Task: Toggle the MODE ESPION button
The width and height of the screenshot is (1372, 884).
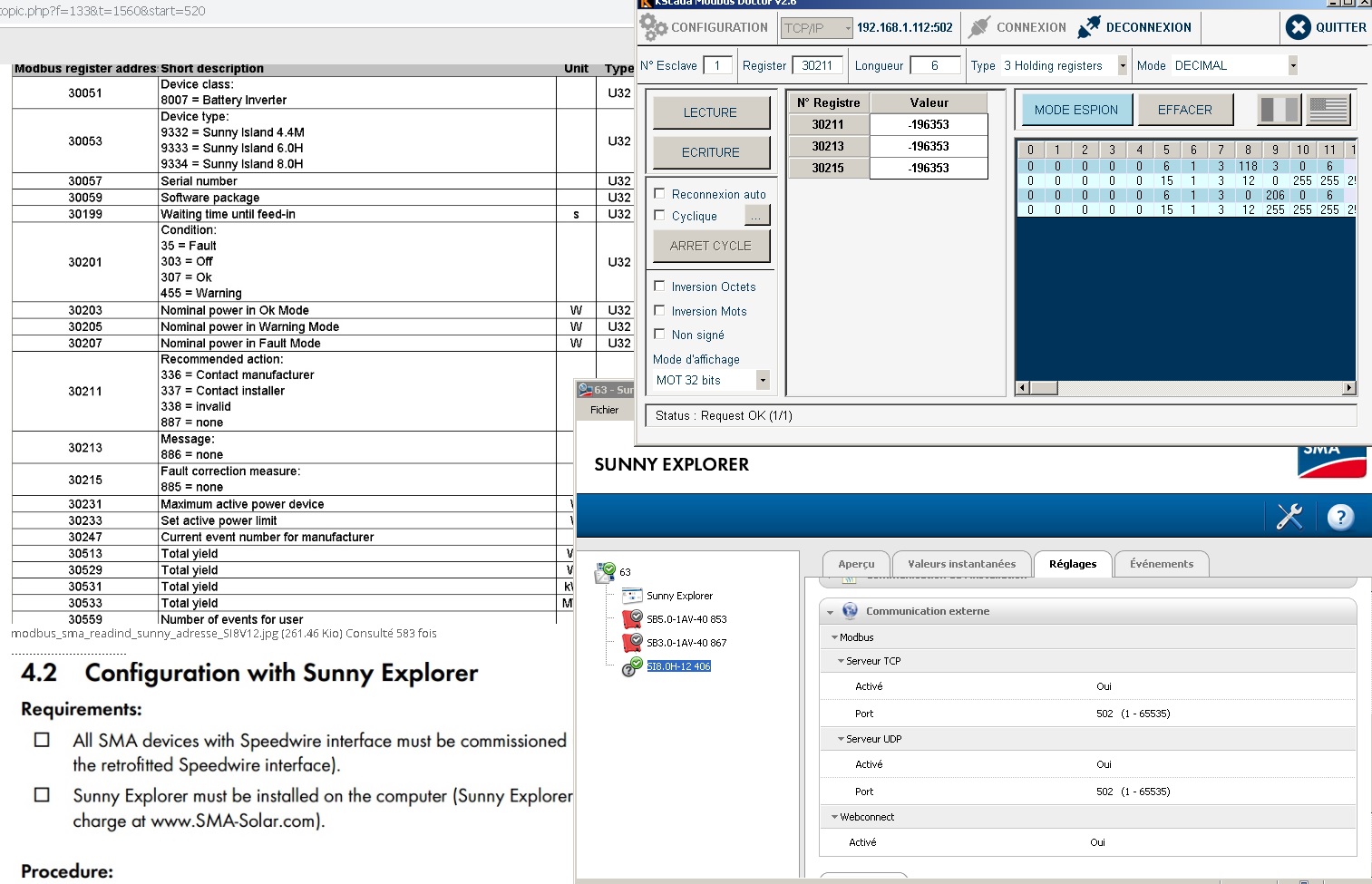Action: (x=1076, y=110)
